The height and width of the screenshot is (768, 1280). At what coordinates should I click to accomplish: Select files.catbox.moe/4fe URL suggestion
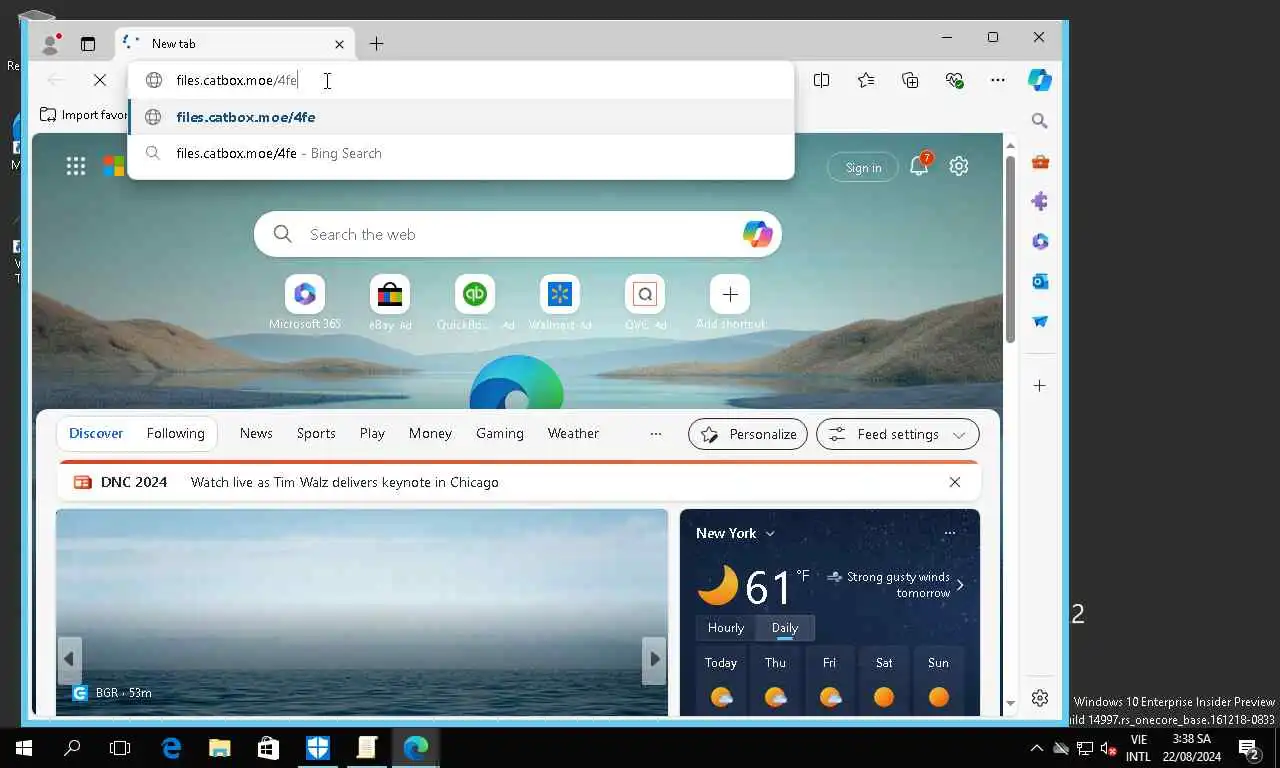[x=461, y=117]
